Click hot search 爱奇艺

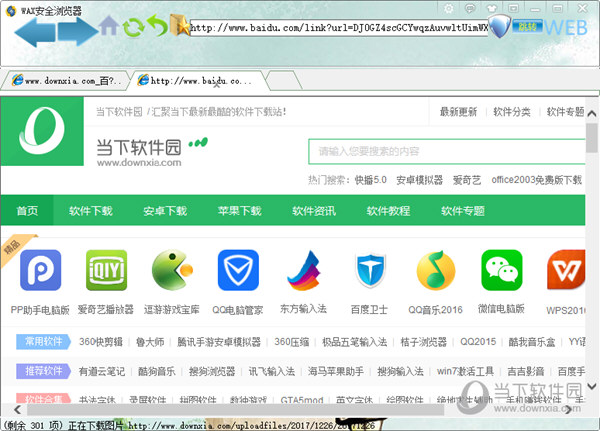point(467,180)
